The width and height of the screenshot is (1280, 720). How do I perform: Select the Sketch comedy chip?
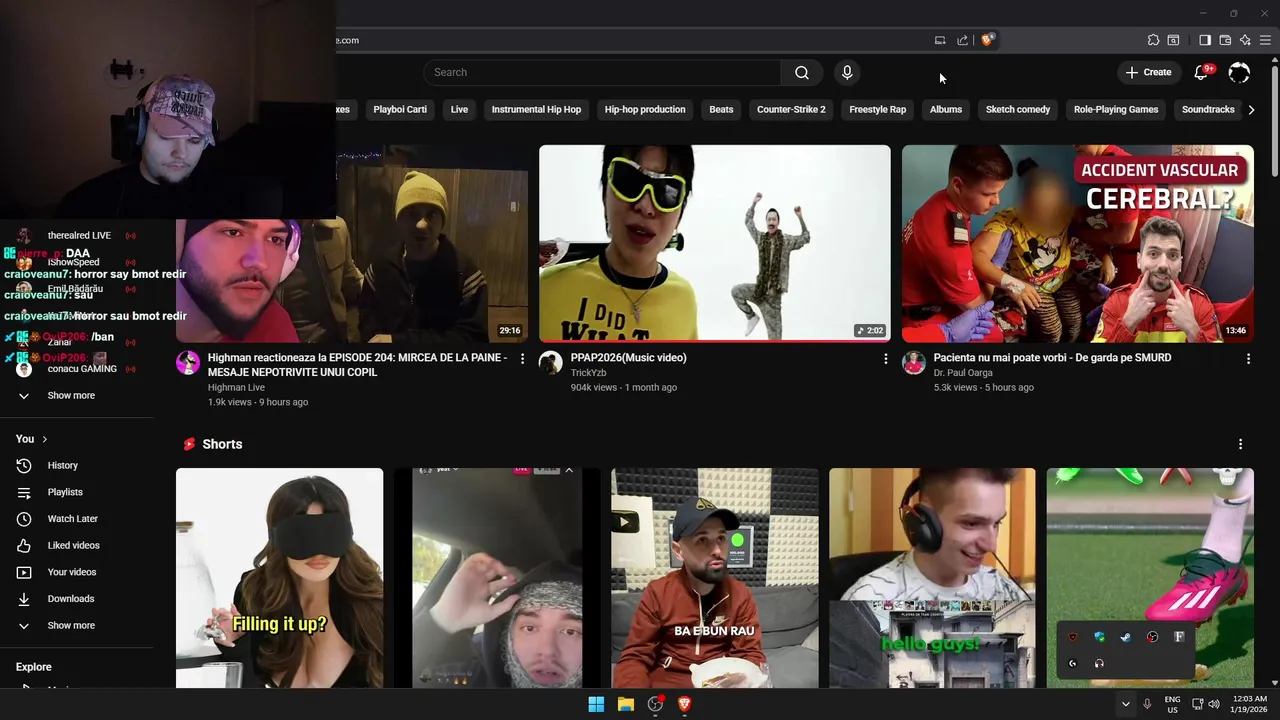click(1018, 110)
